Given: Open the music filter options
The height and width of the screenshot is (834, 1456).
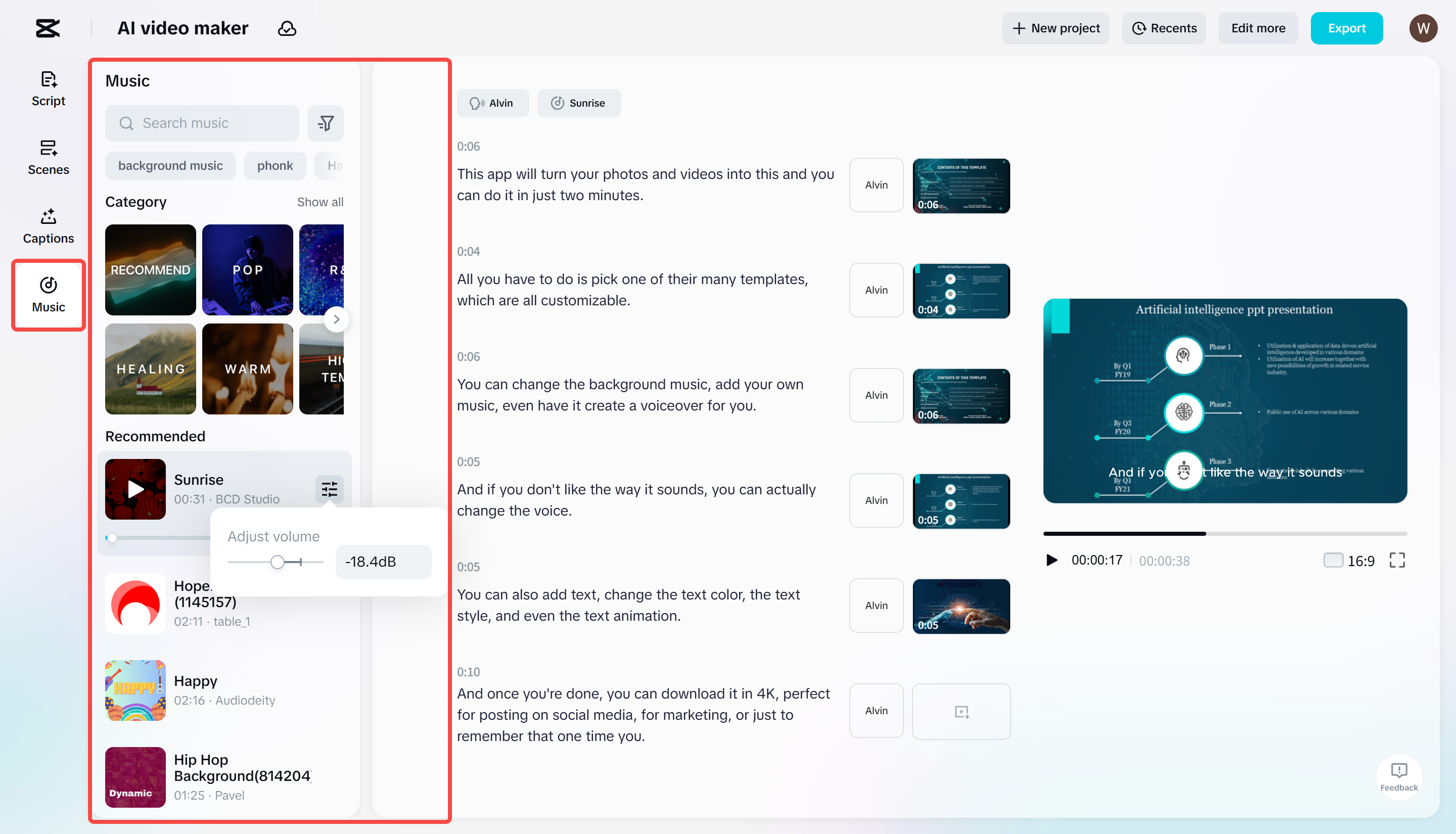Looking at the screenshot, I should click(326, 123).
